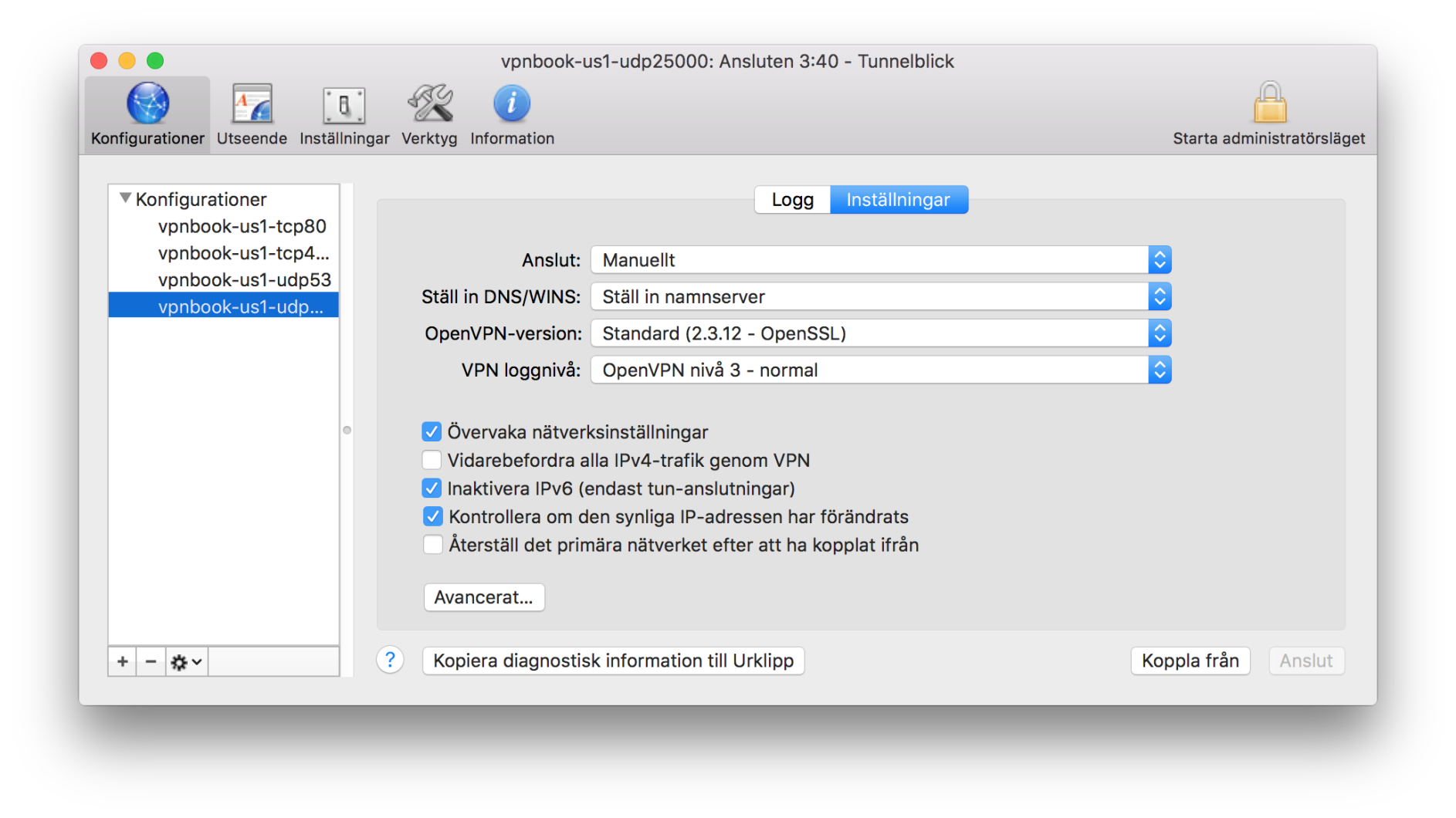The image size is (1456, 818).
Task: Click the Koppla från button
Action: click(1189, 661)
